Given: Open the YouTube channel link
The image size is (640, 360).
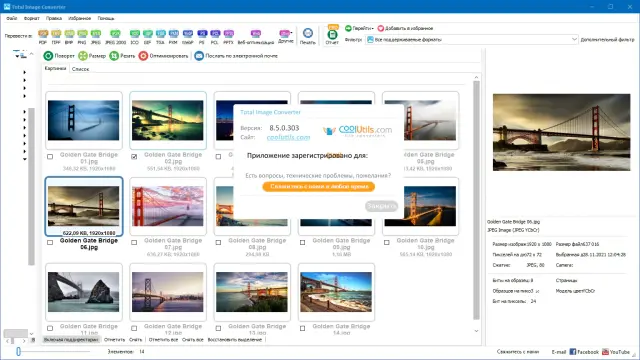Looking at the screenshot, I should point(616,352).
